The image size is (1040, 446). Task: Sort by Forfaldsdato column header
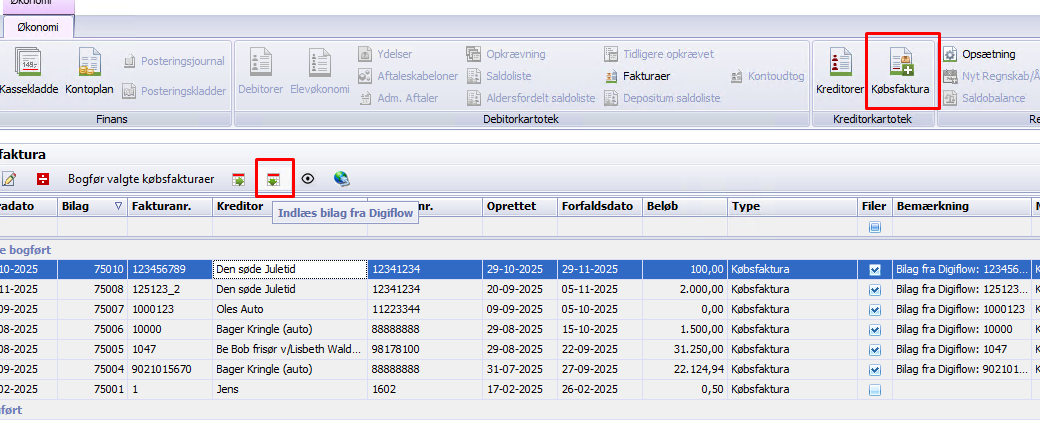click(x=600, y=206)
